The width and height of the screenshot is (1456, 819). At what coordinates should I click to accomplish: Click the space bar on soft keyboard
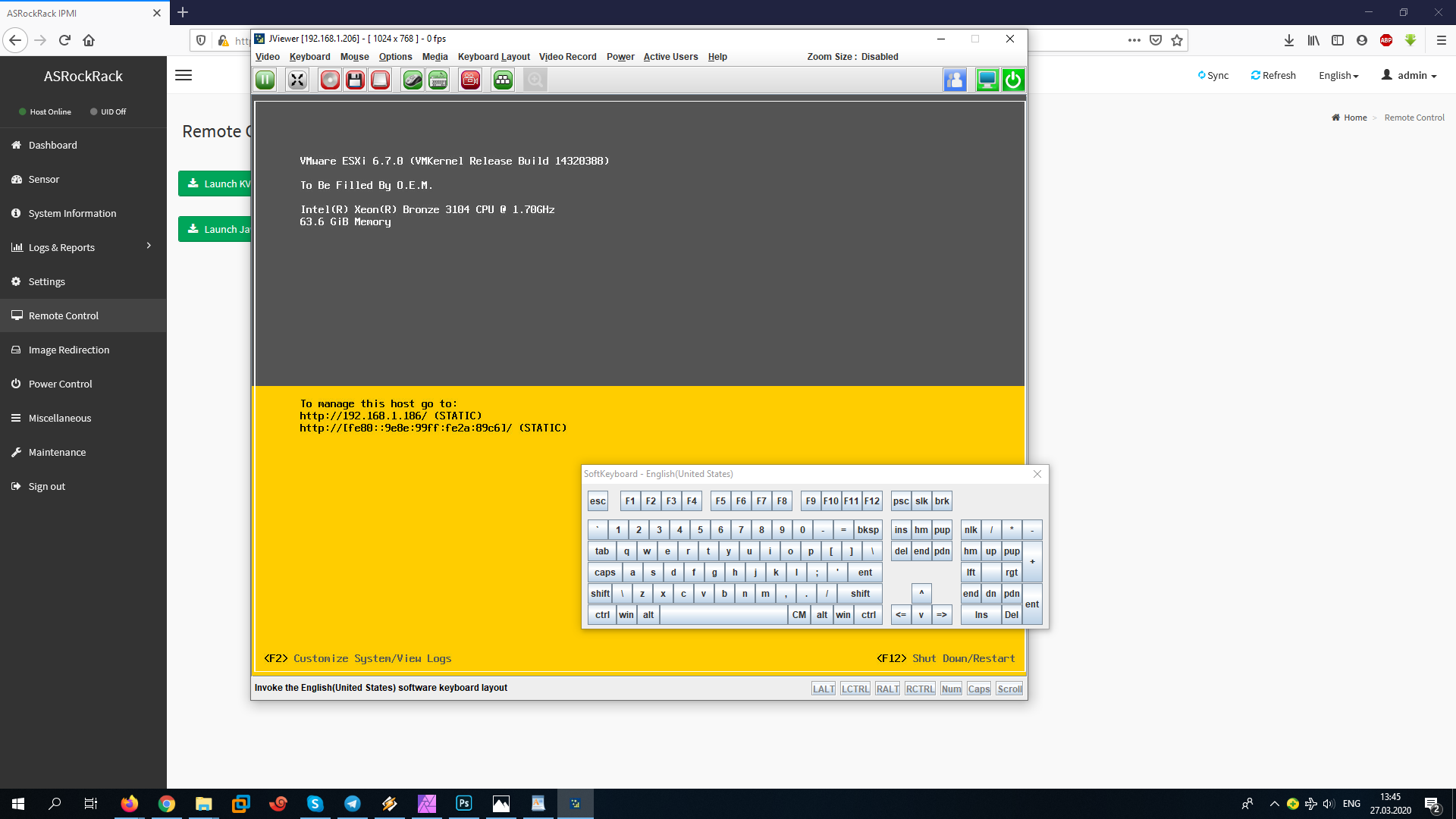723,615
